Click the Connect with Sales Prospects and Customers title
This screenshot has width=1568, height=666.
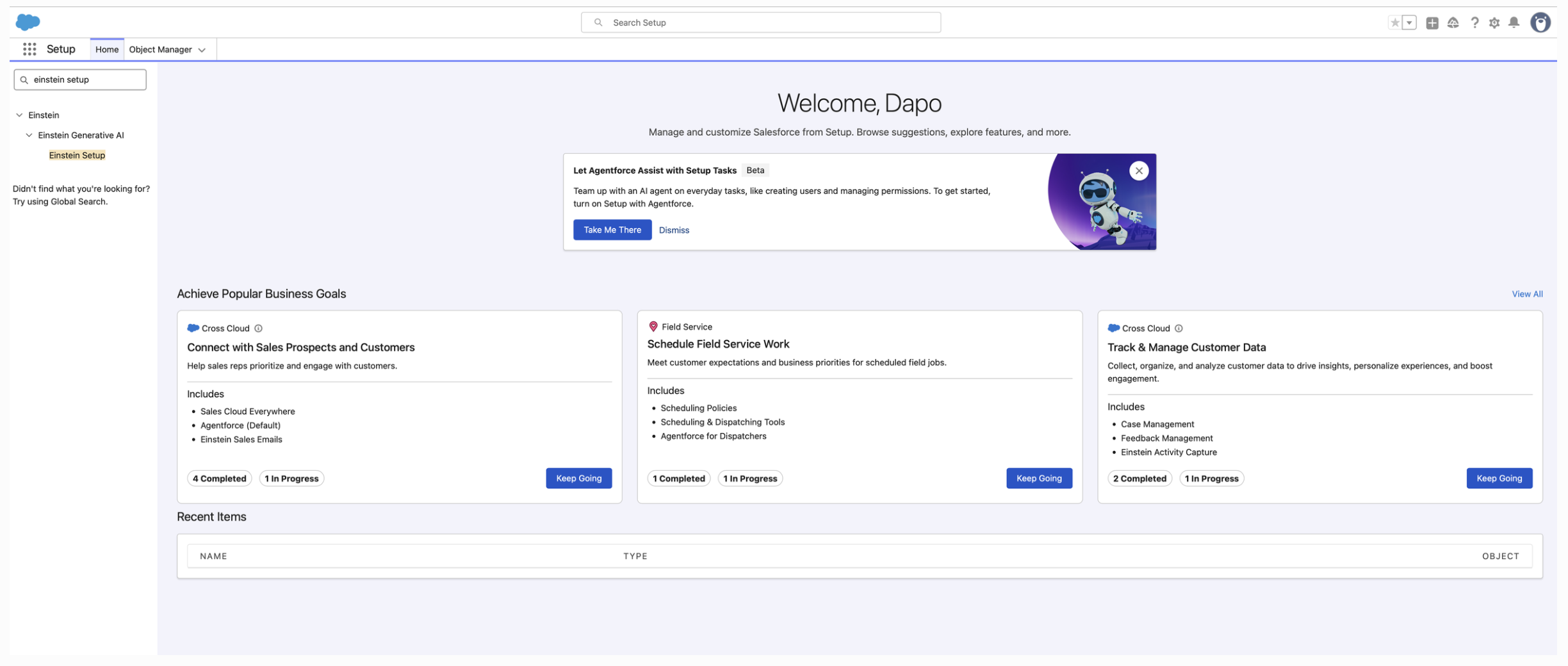point(300,347)
